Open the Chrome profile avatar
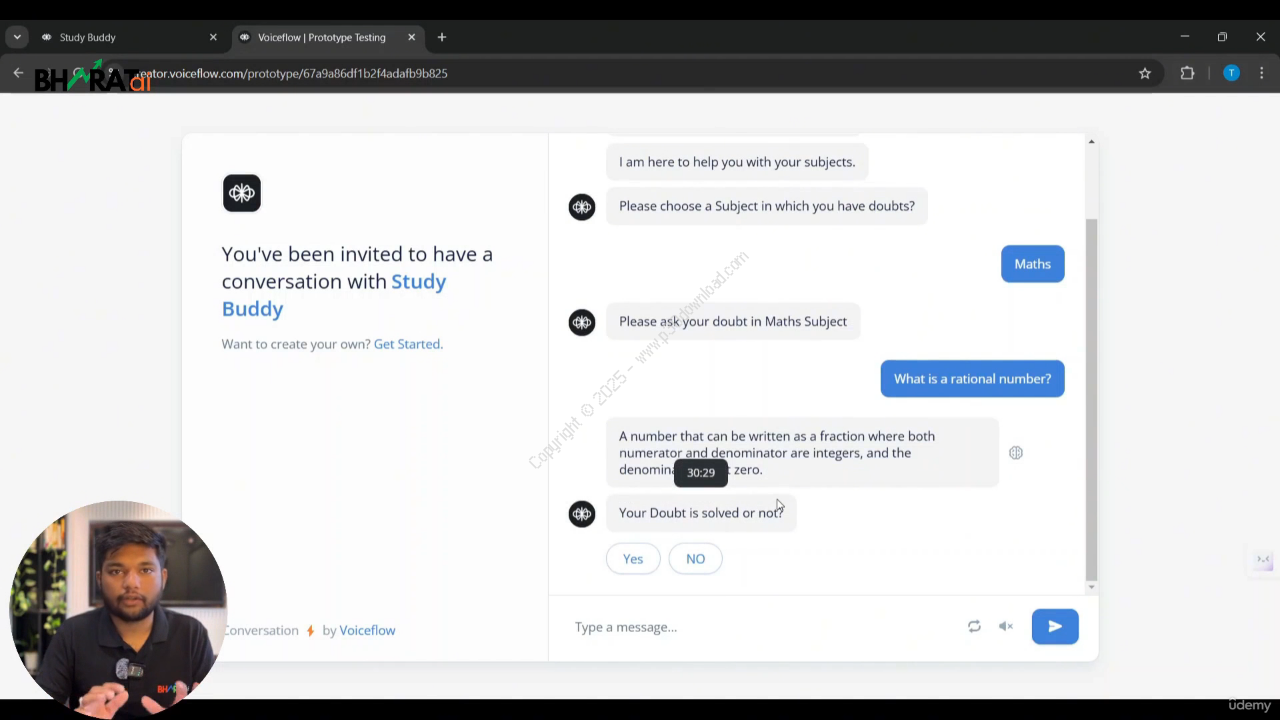 click(1231, 73)
